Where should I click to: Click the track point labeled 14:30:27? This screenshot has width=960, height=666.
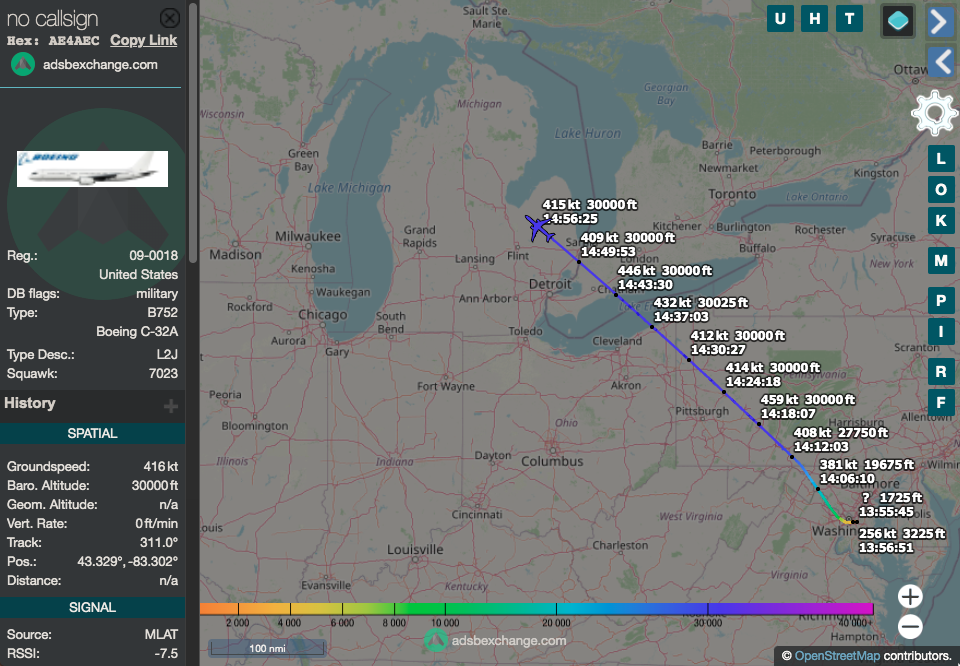(x=689, y=360)
